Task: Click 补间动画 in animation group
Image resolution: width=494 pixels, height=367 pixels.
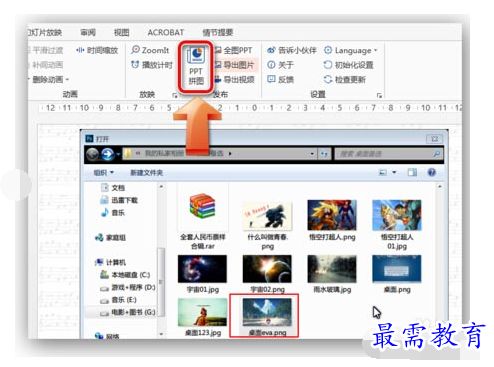Action: [x=46, y=65]
